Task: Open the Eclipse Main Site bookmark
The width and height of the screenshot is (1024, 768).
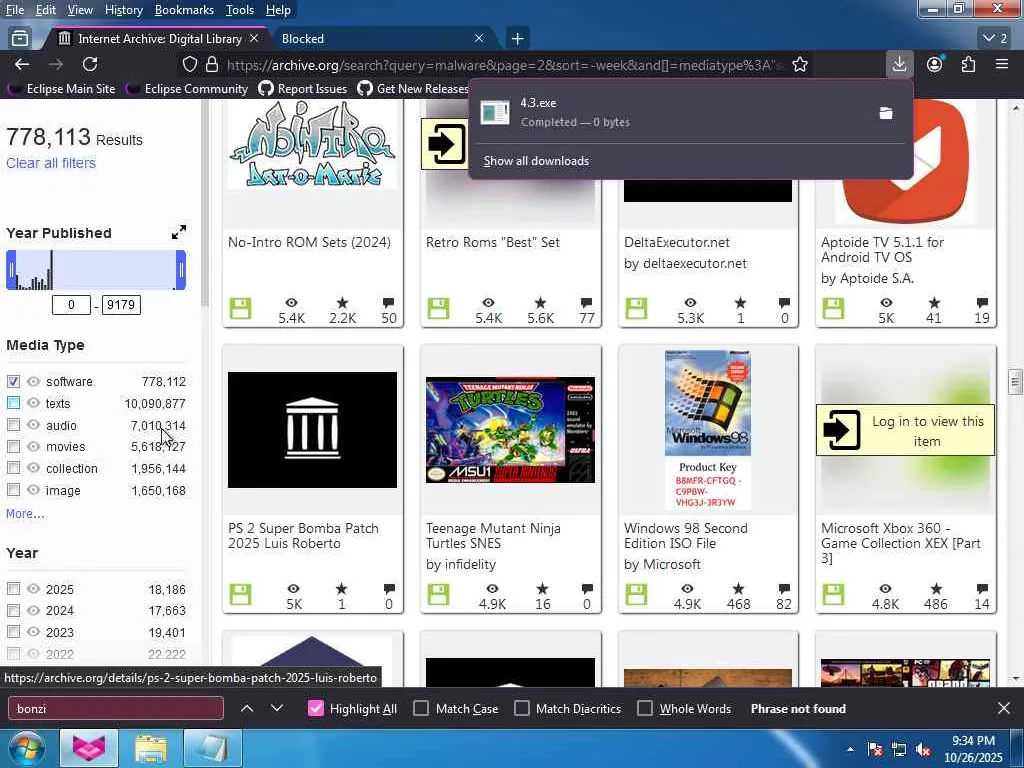Action: (62, 89)
